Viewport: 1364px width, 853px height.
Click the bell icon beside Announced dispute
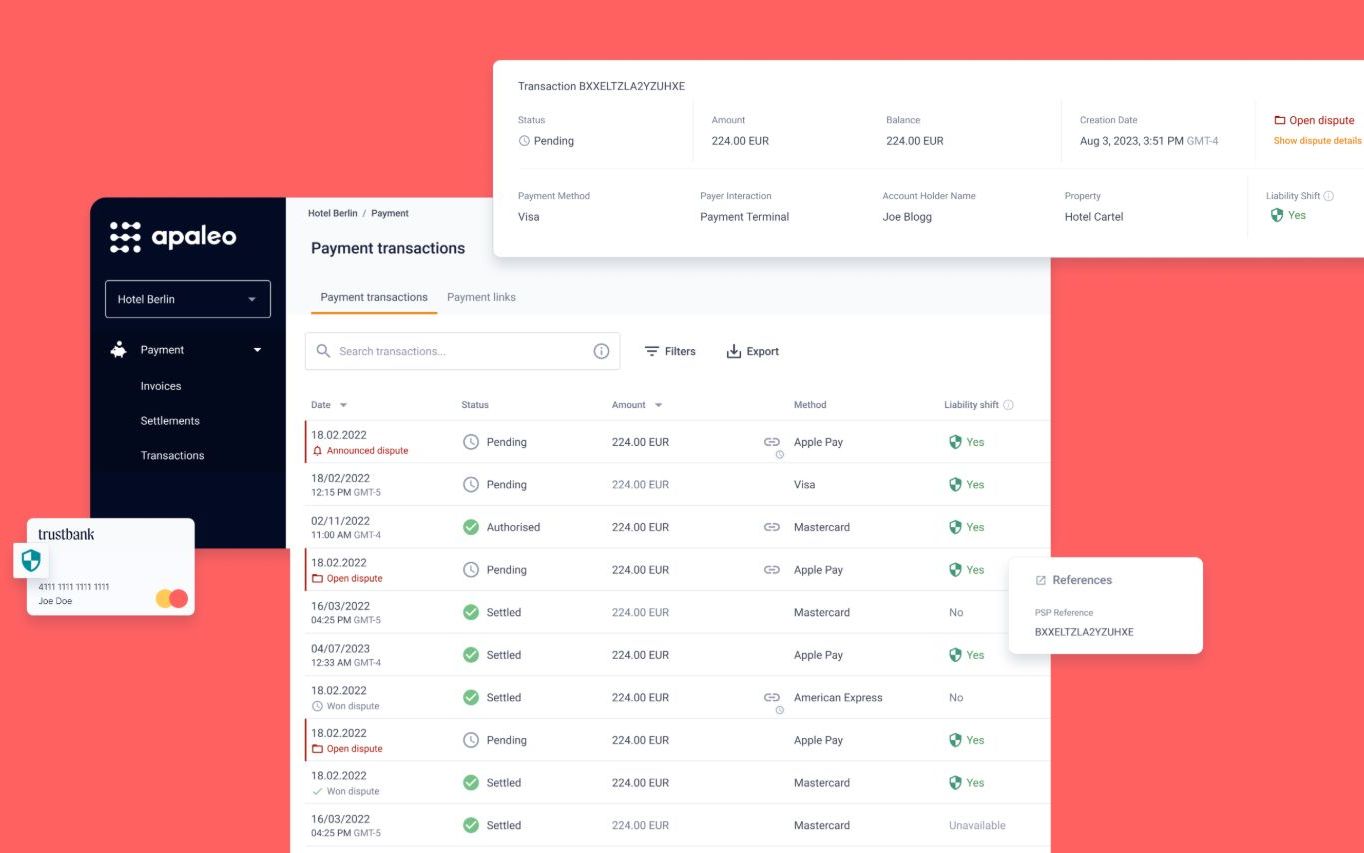pyautogui.click(x=318, y=451)
